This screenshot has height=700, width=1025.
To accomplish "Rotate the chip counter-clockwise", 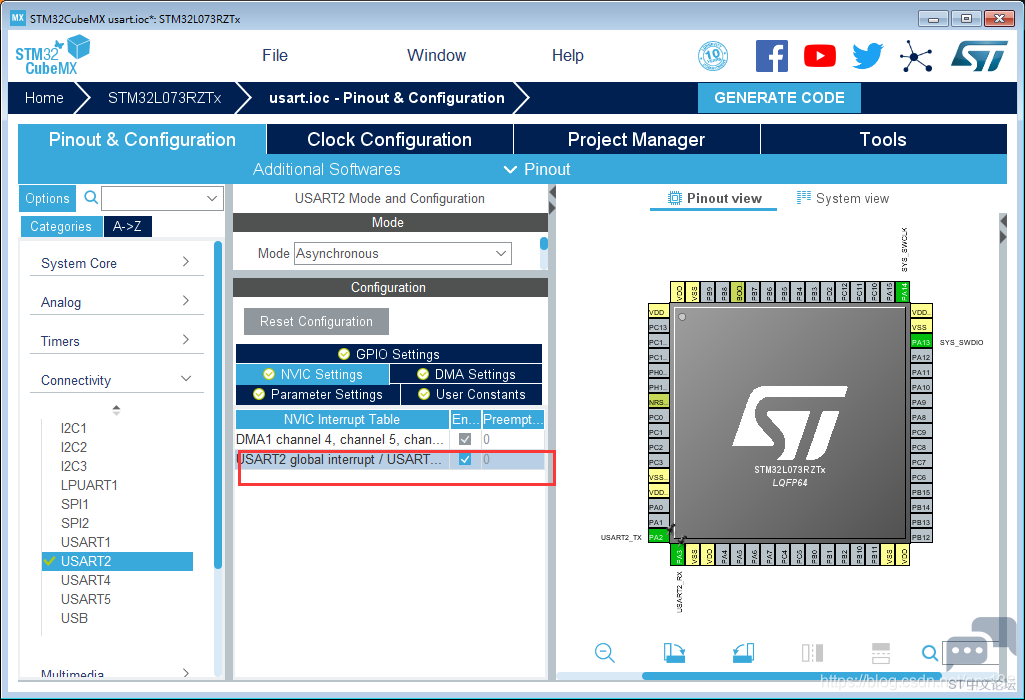I will (x=743, y=652).
